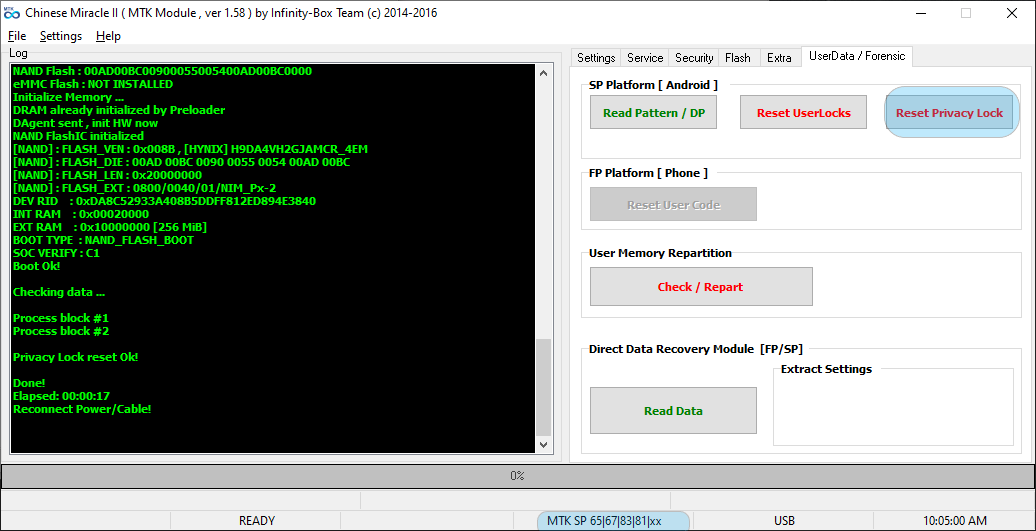Click the 'BOOT TYPE : NAND_FLASH_BOOT' log line

103,240
